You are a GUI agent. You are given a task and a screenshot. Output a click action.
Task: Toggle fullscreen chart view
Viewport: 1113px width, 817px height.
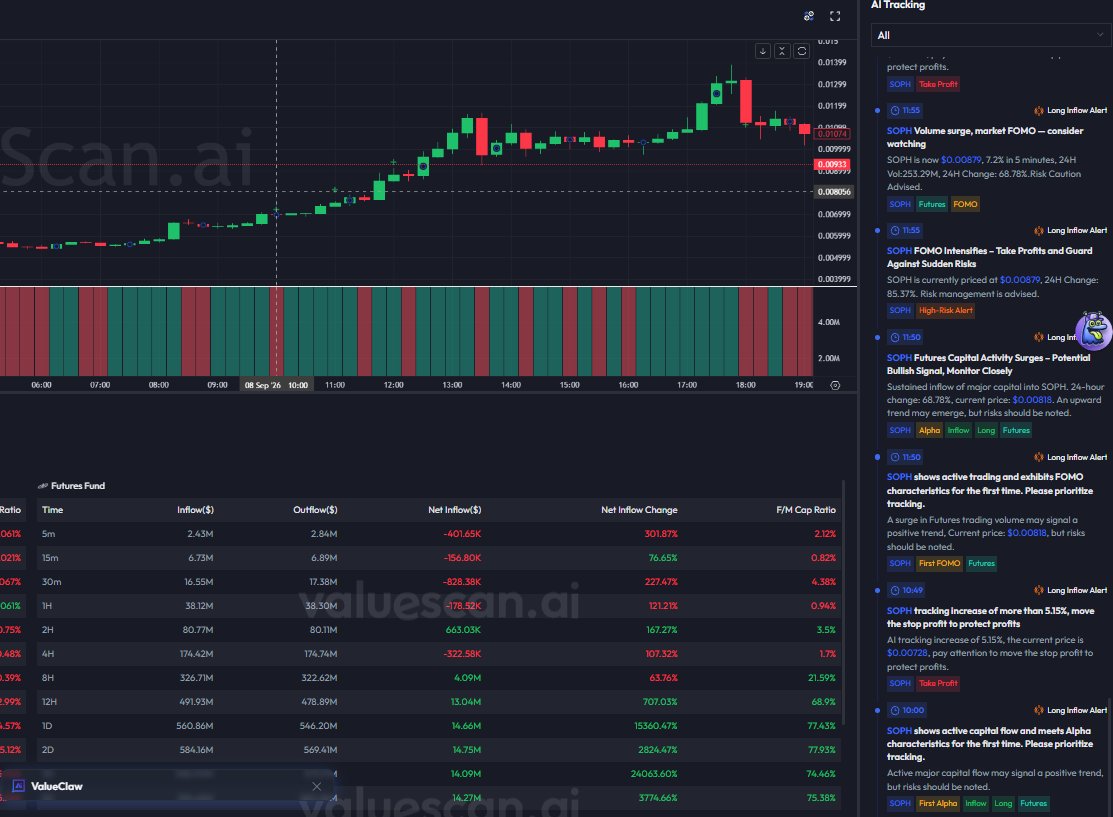coord(835,16)
